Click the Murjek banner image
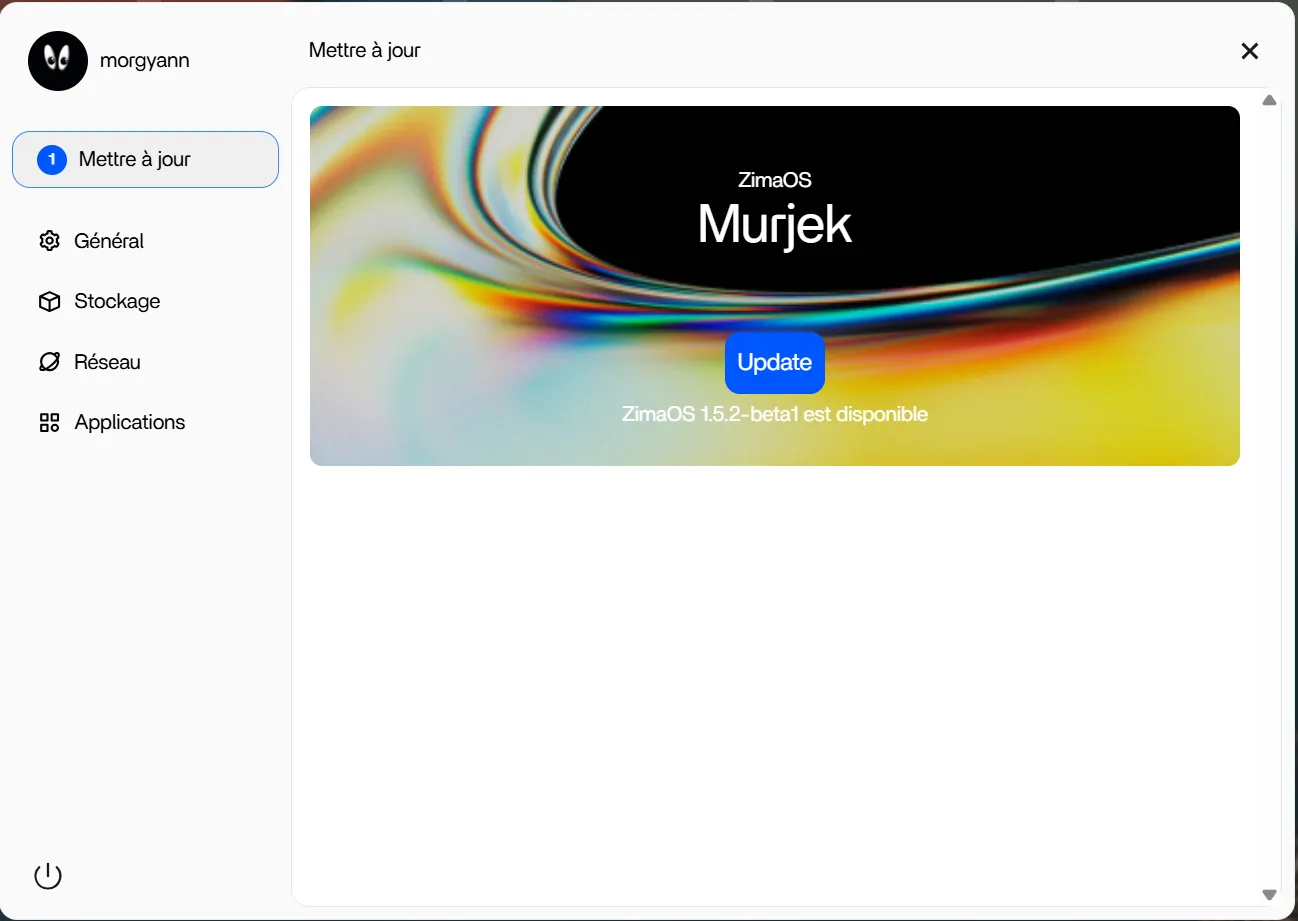 (774, 224)
